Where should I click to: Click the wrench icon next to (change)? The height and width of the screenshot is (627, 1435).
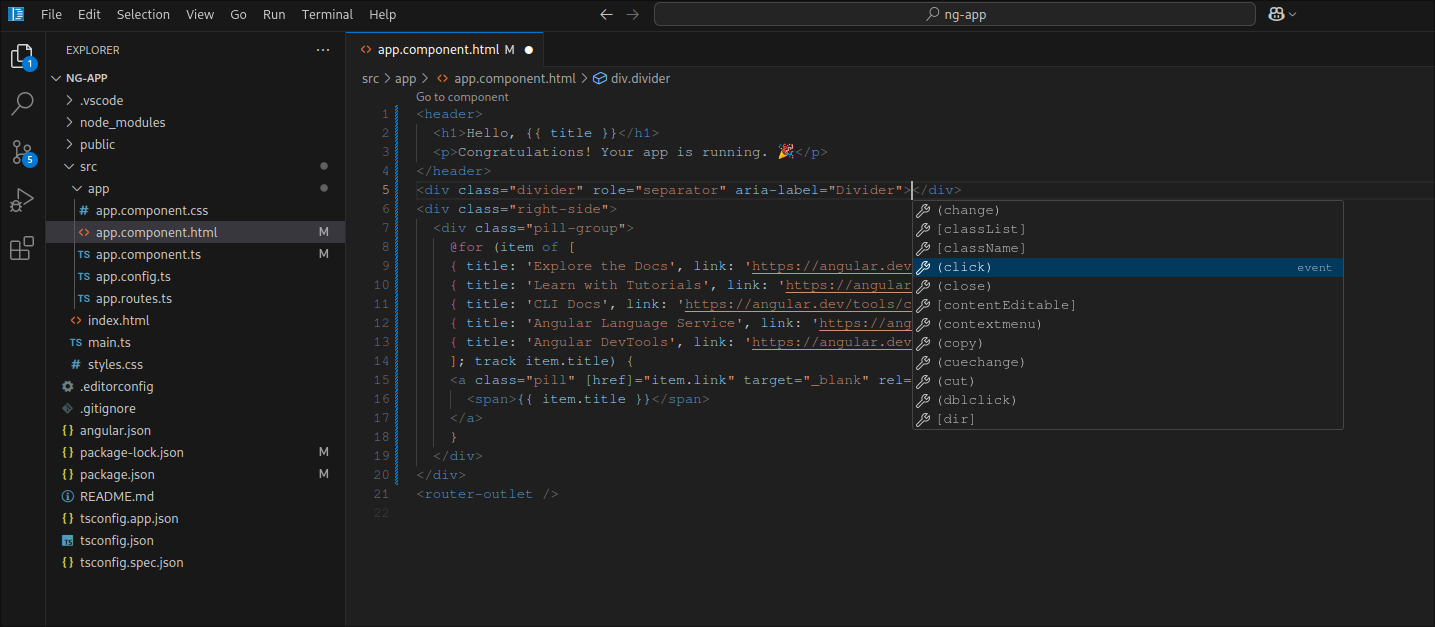click(924, 210)
